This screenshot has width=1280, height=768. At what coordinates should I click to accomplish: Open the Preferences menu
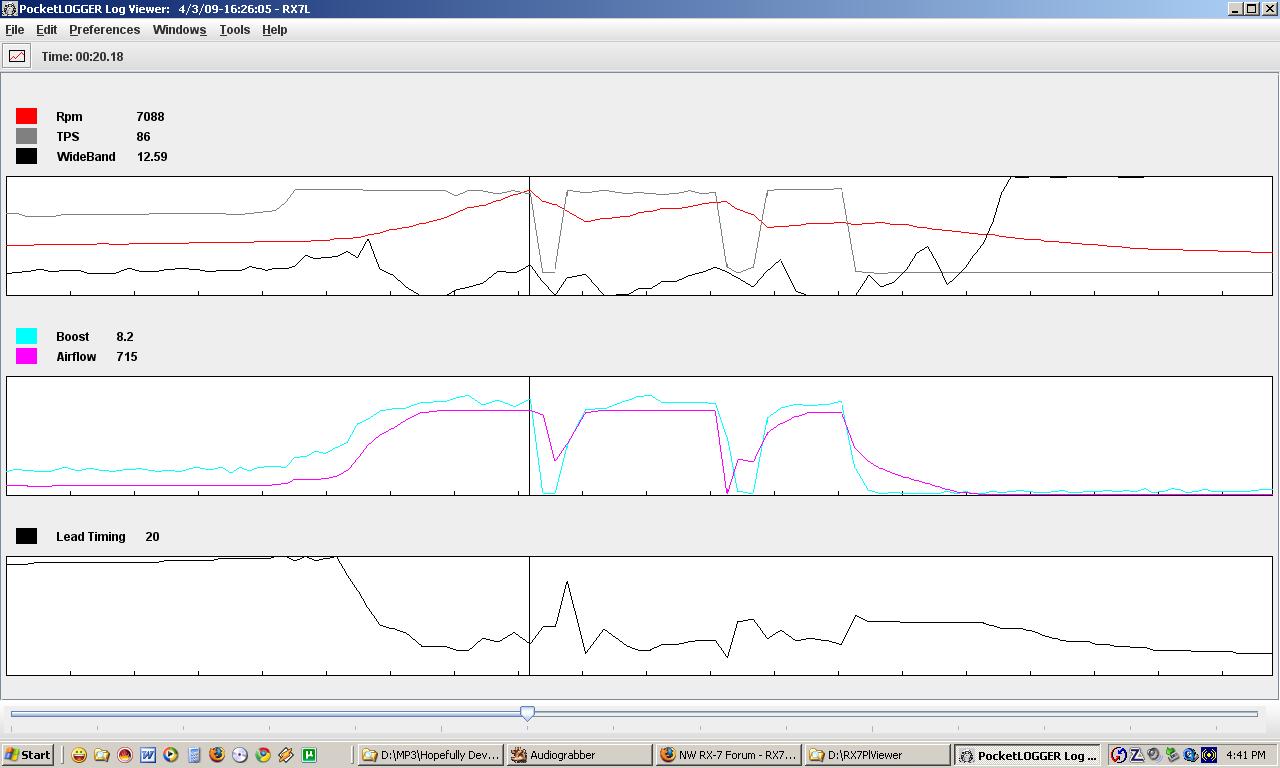tap(104, 30)
